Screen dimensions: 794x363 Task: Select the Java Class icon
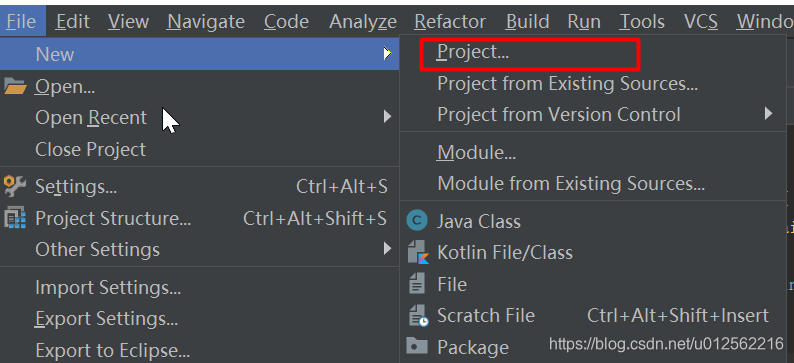[x=417, y=221]
